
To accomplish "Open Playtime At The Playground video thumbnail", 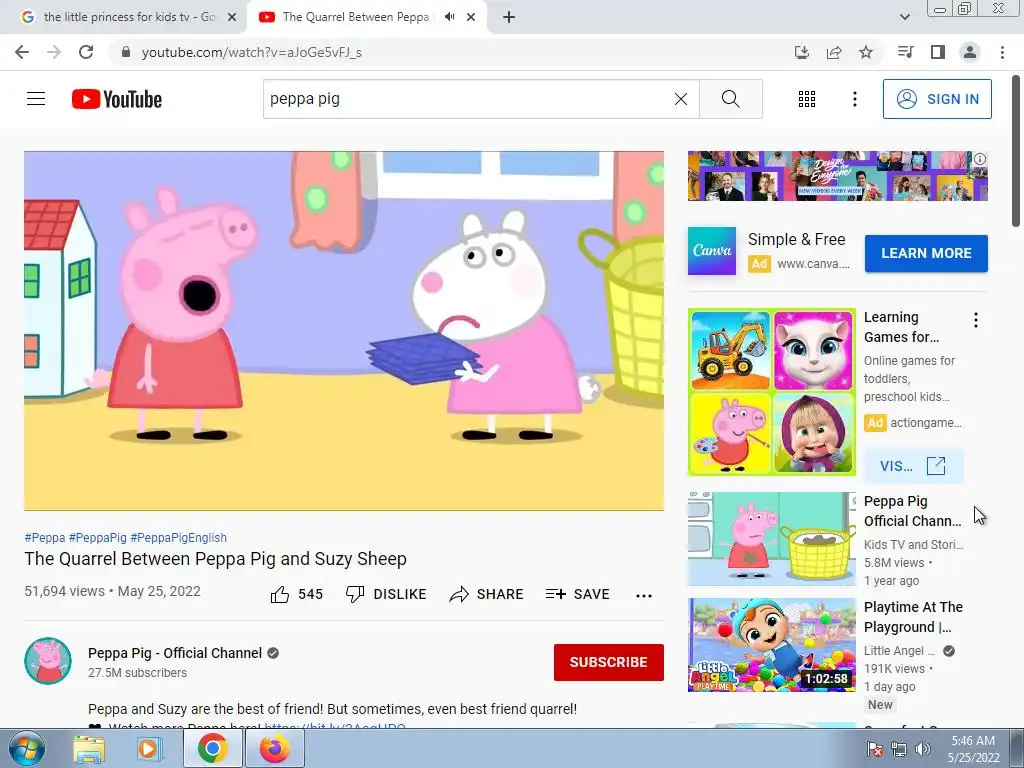I will click(x=771, y=645).
